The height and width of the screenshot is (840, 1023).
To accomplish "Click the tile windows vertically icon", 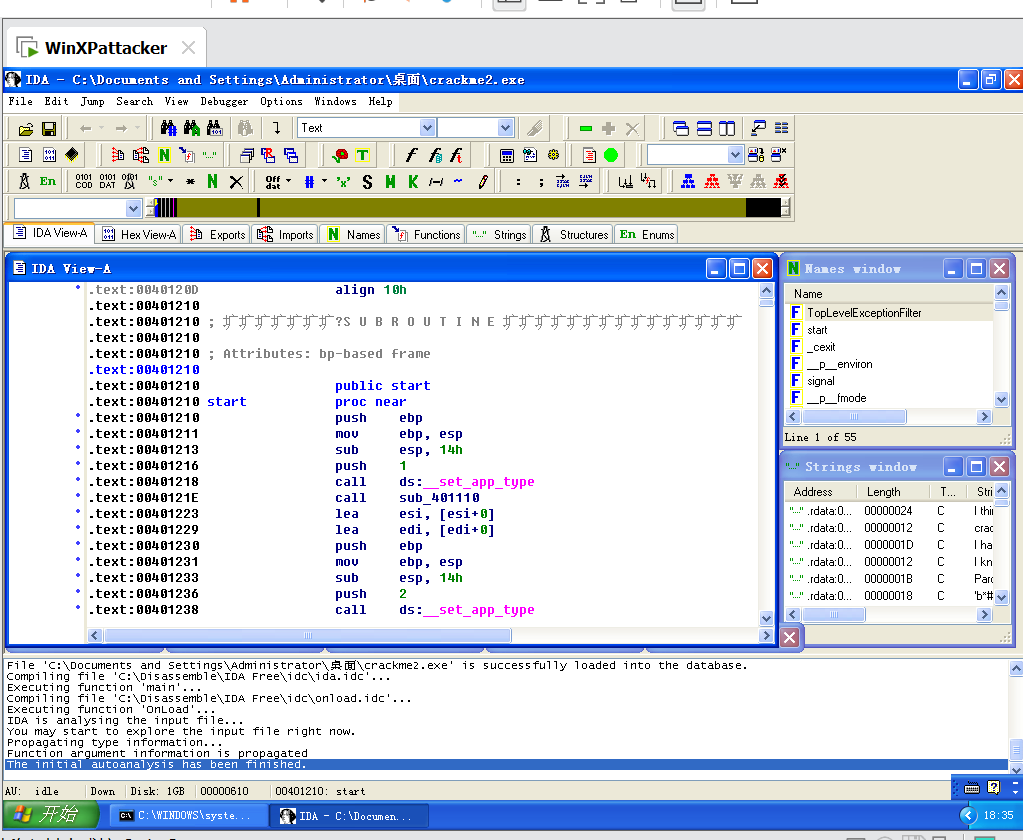I will click(x=727, y=128).
